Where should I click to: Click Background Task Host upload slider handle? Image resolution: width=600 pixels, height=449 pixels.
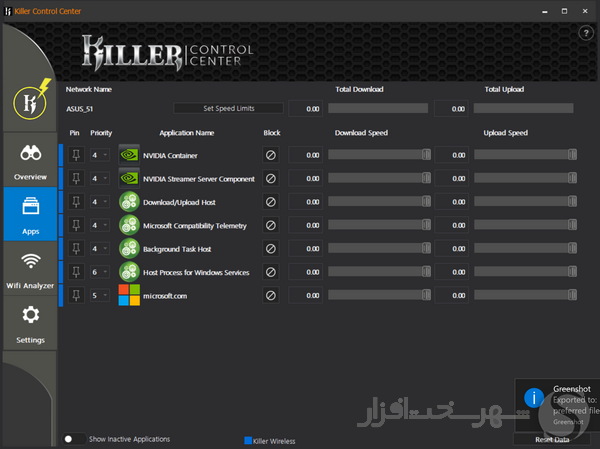coord(572,248)
